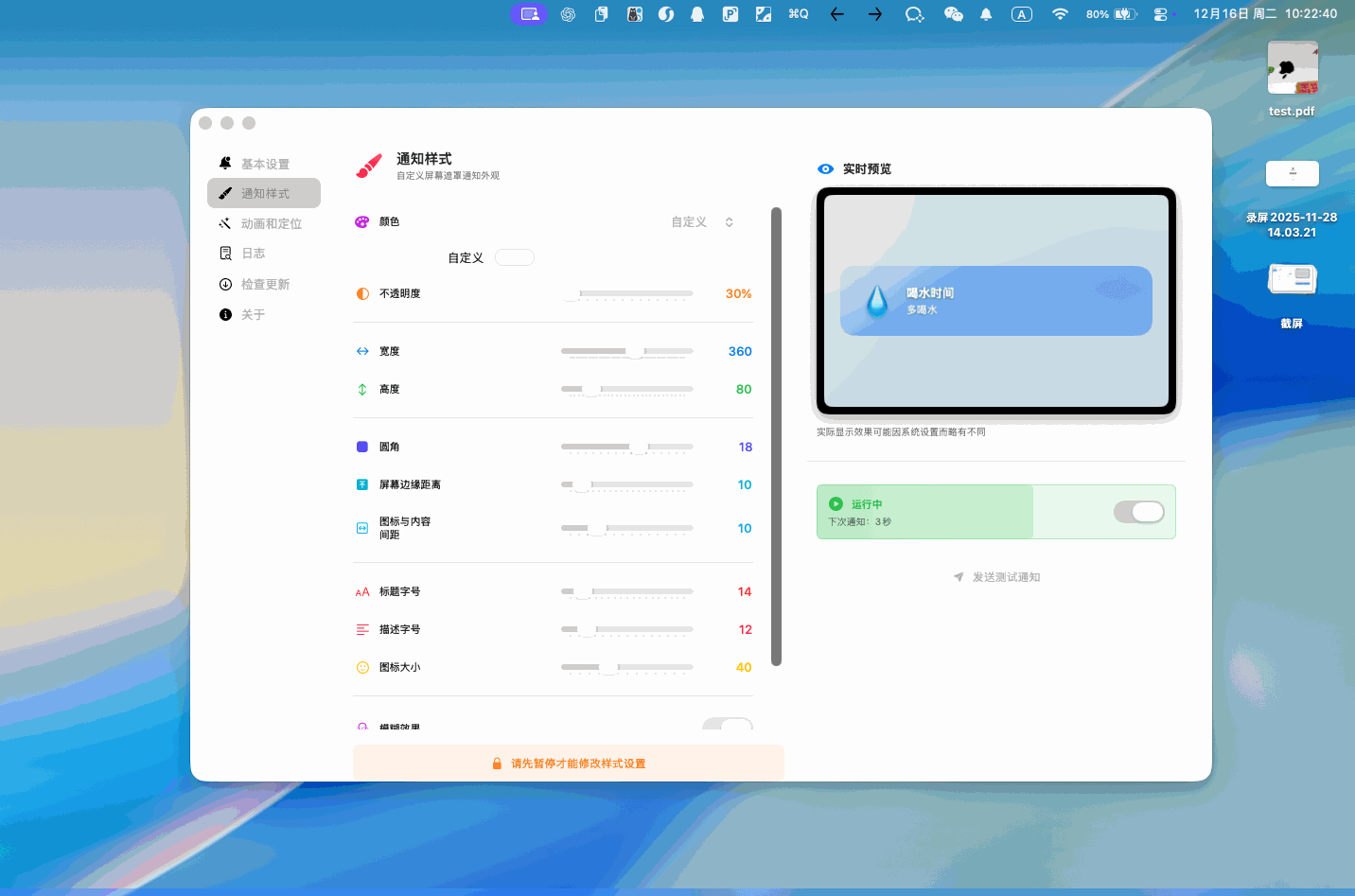Click the 图标大小 slider
The width and height of the screenshot is (1355, 896).
(627, 667)
